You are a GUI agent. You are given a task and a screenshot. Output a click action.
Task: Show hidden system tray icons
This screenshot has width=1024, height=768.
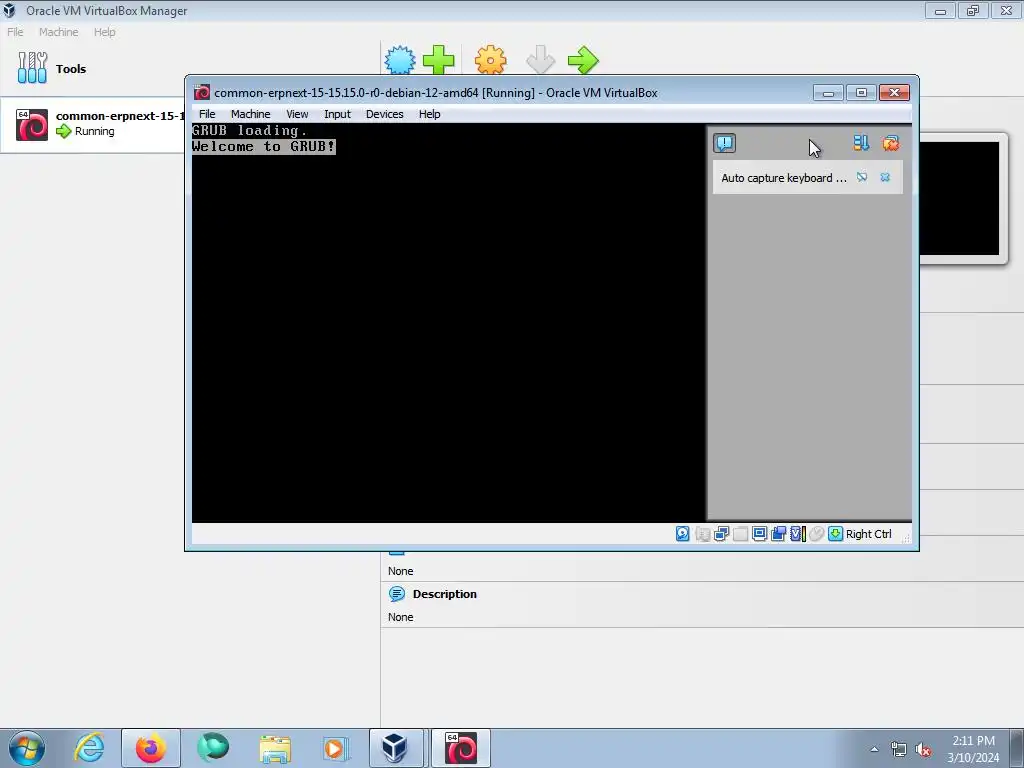coord(874,749)
